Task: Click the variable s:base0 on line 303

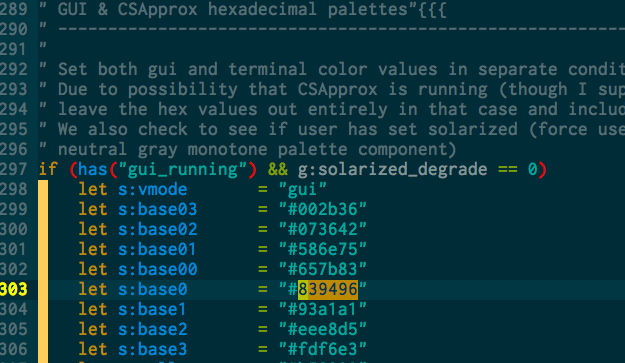Action: click(153, 289)
